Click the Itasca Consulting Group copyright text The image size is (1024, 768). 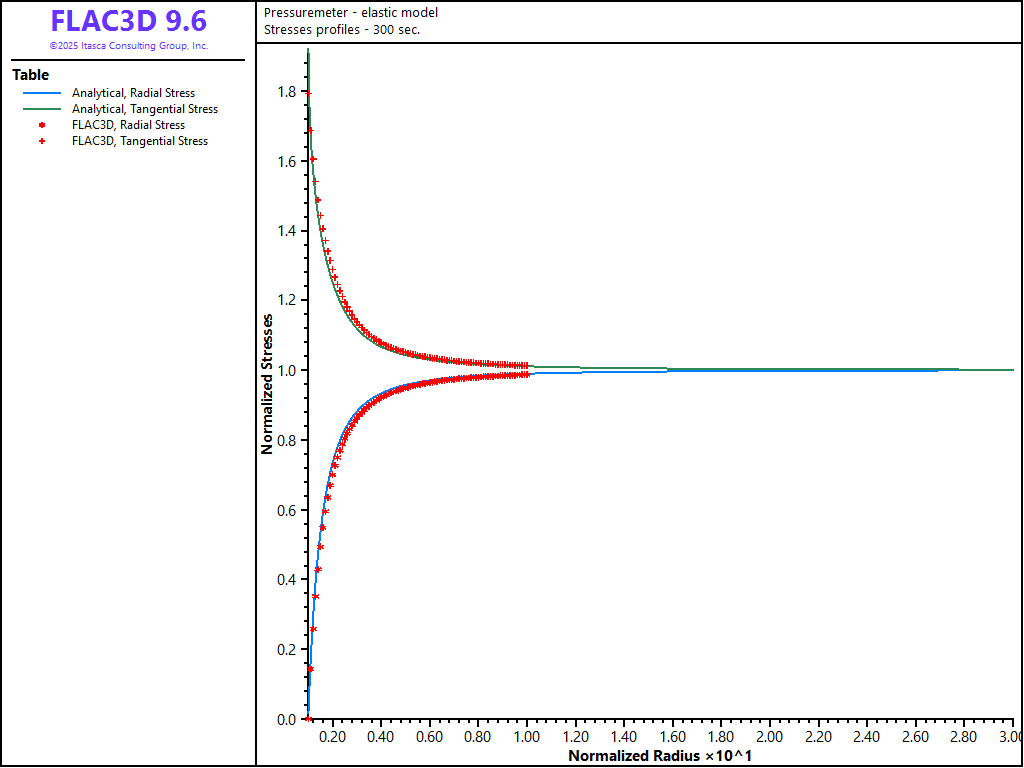[128, 46]
